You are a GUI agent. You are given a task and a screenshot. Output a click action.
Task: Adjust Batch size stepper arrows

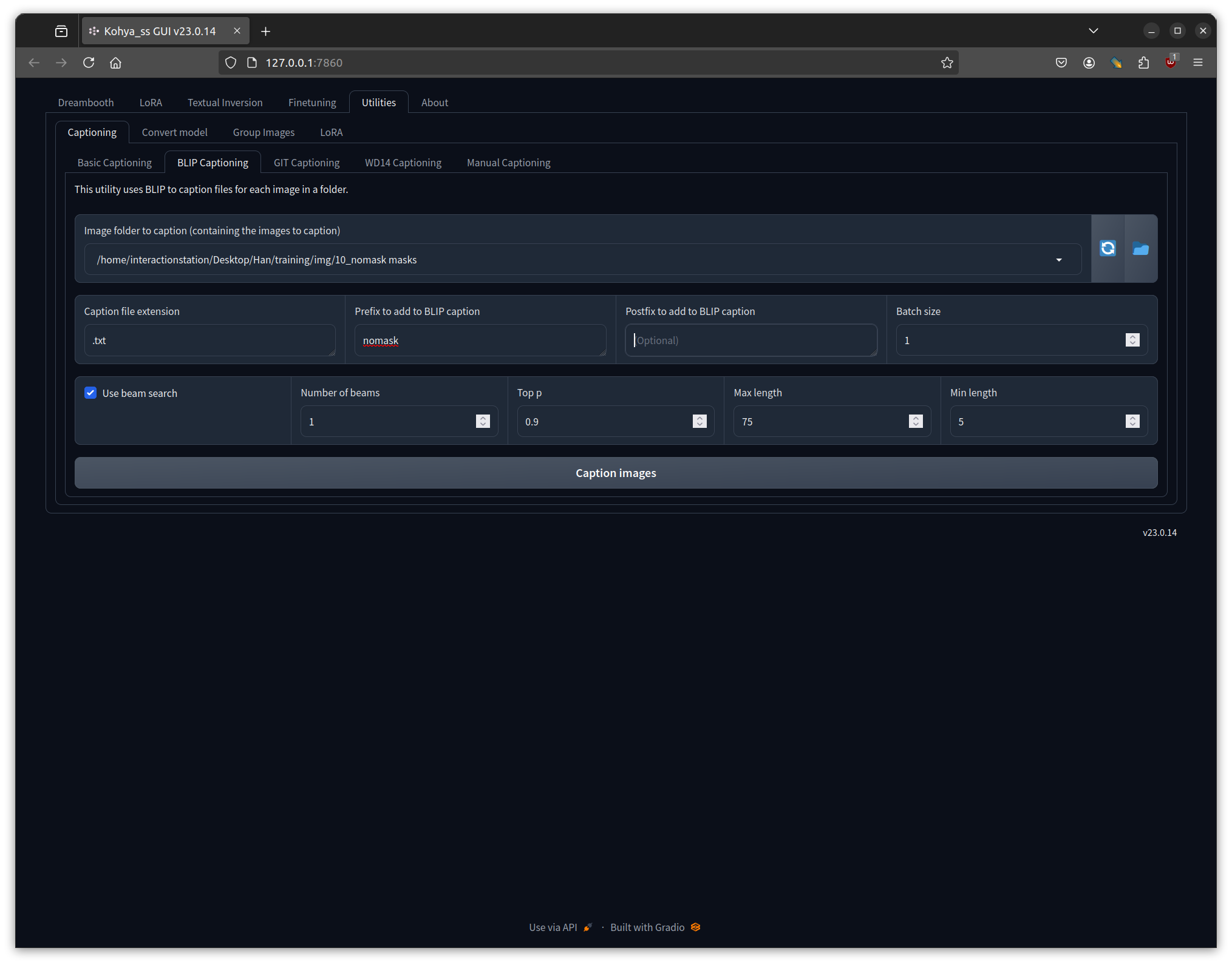click(1132, 340)
